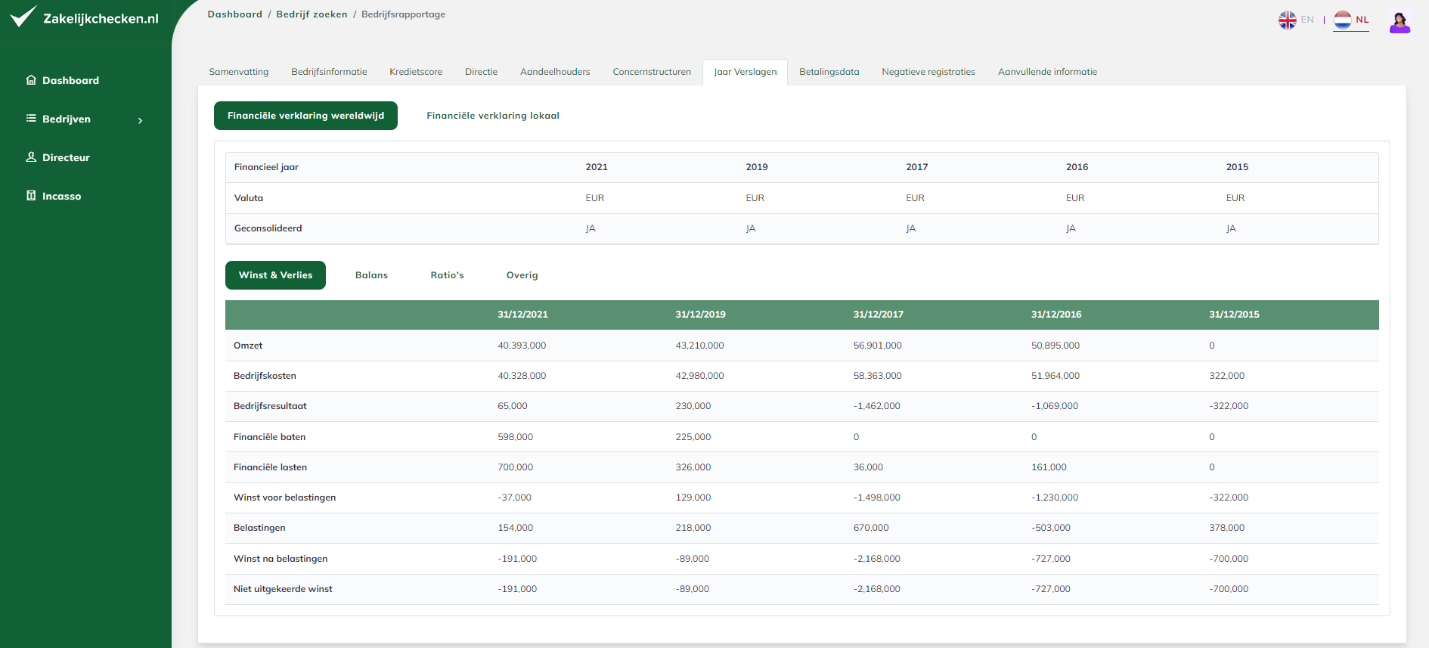The width and height of the screenshot is (1429, 648).
Task: Click the Bedrijfskosten row label
Action: click(x=265, y=376)
